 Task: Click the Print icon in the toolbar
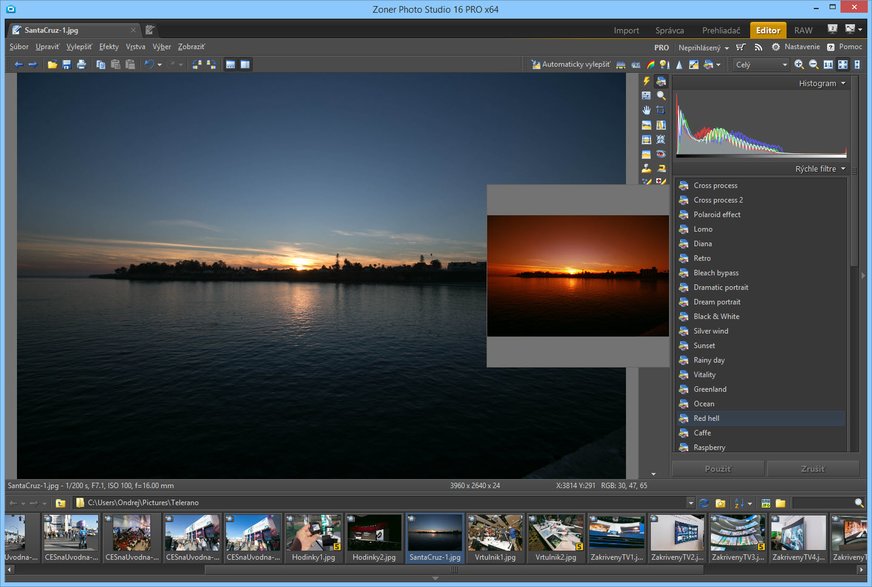click(81, 65)
